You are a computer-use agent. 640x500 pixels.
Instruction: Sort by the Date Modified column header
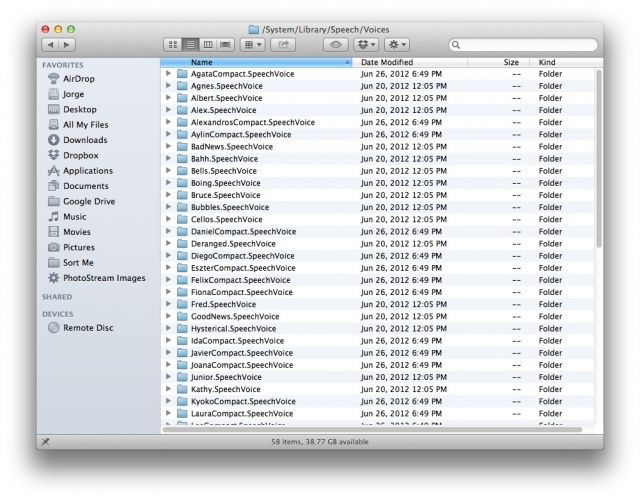pos(410,62)
